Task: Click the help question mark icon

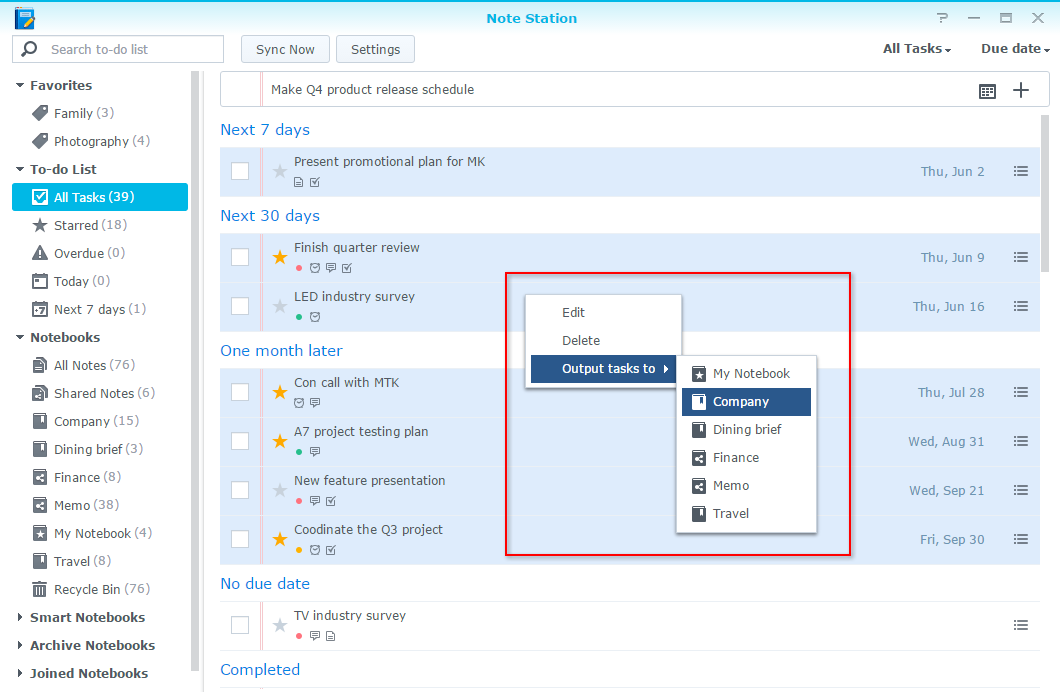Action: 942,18
